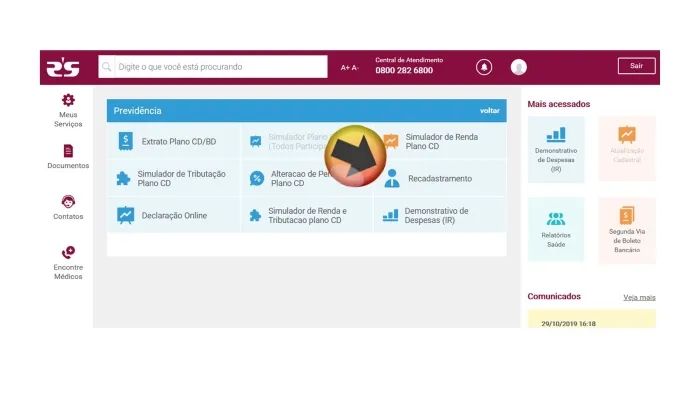
Task: Open the user profile avatar
Action: (x=519, y=67)
